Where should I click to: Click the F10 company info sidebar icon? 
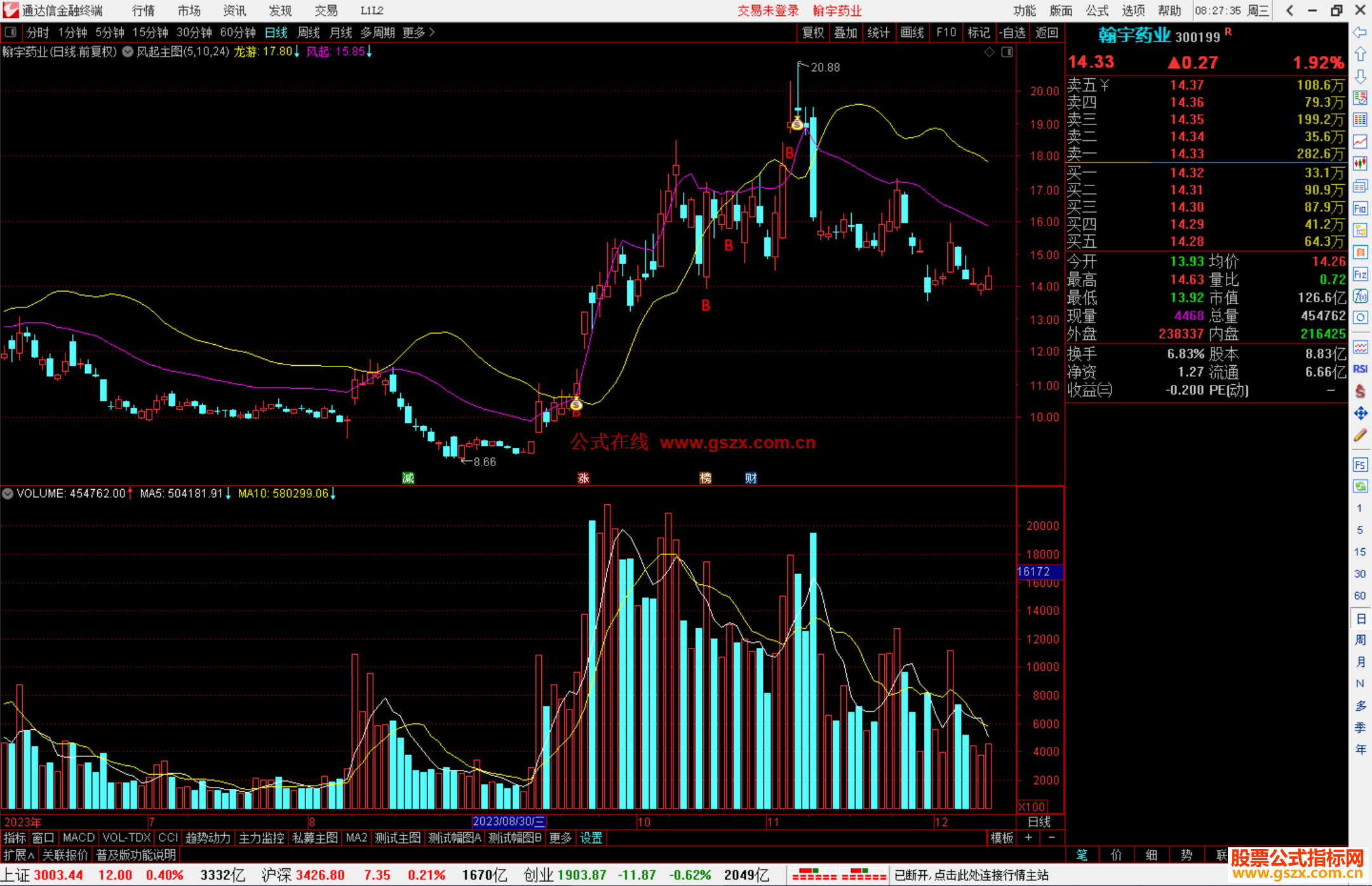pos(1360,209)
